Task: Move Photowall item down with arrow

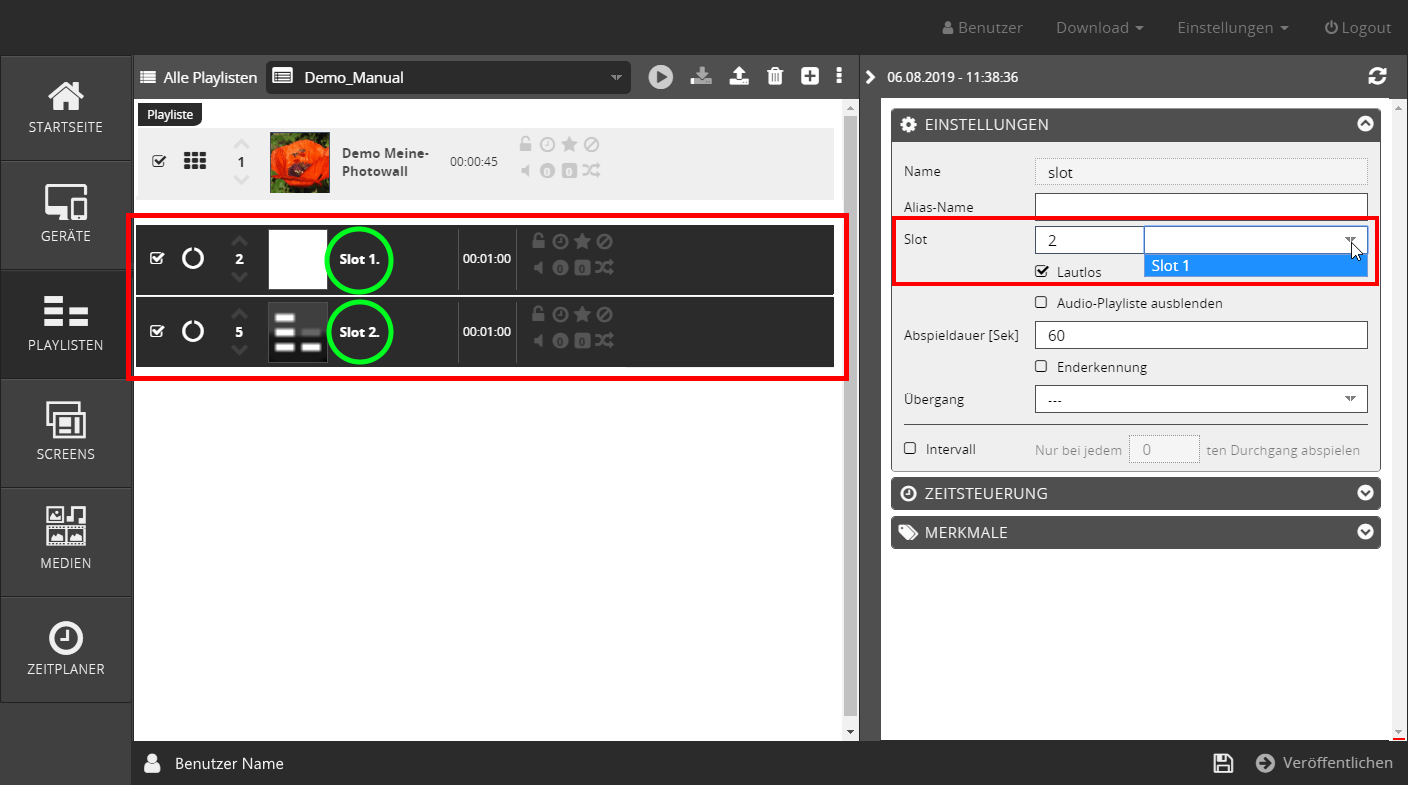Action: click(x=240, y=179)
